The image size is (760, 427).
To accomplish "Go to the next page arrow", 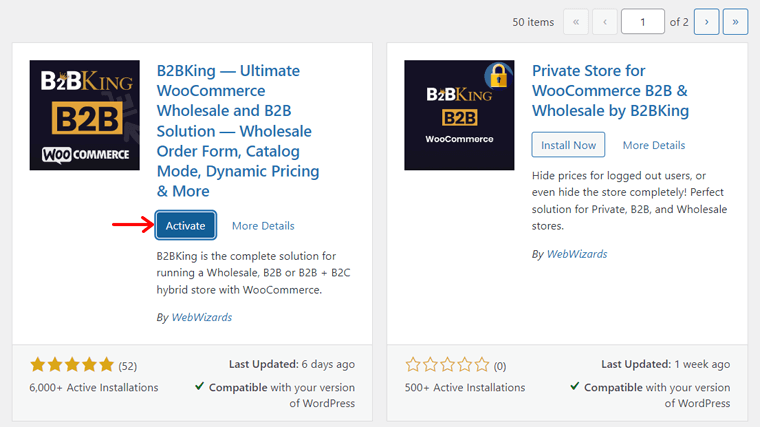I will point(707,21).
